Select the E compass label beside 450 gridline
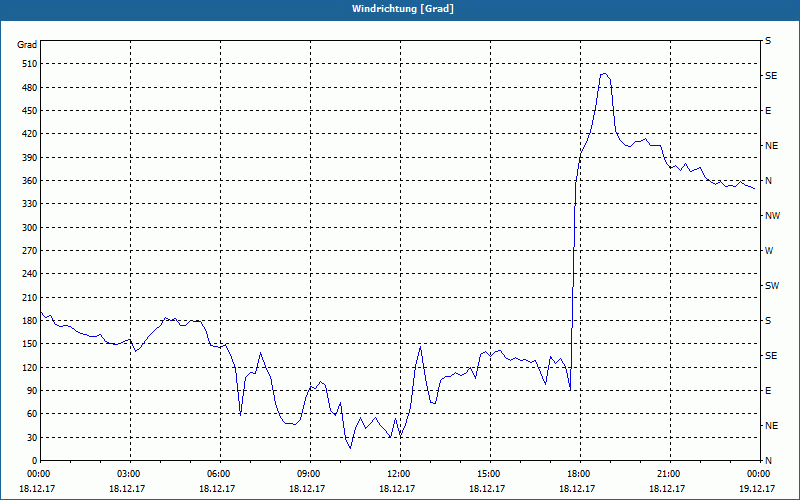Image resolution: width=800 pixels, height=500 pixels. coord(768,111)
